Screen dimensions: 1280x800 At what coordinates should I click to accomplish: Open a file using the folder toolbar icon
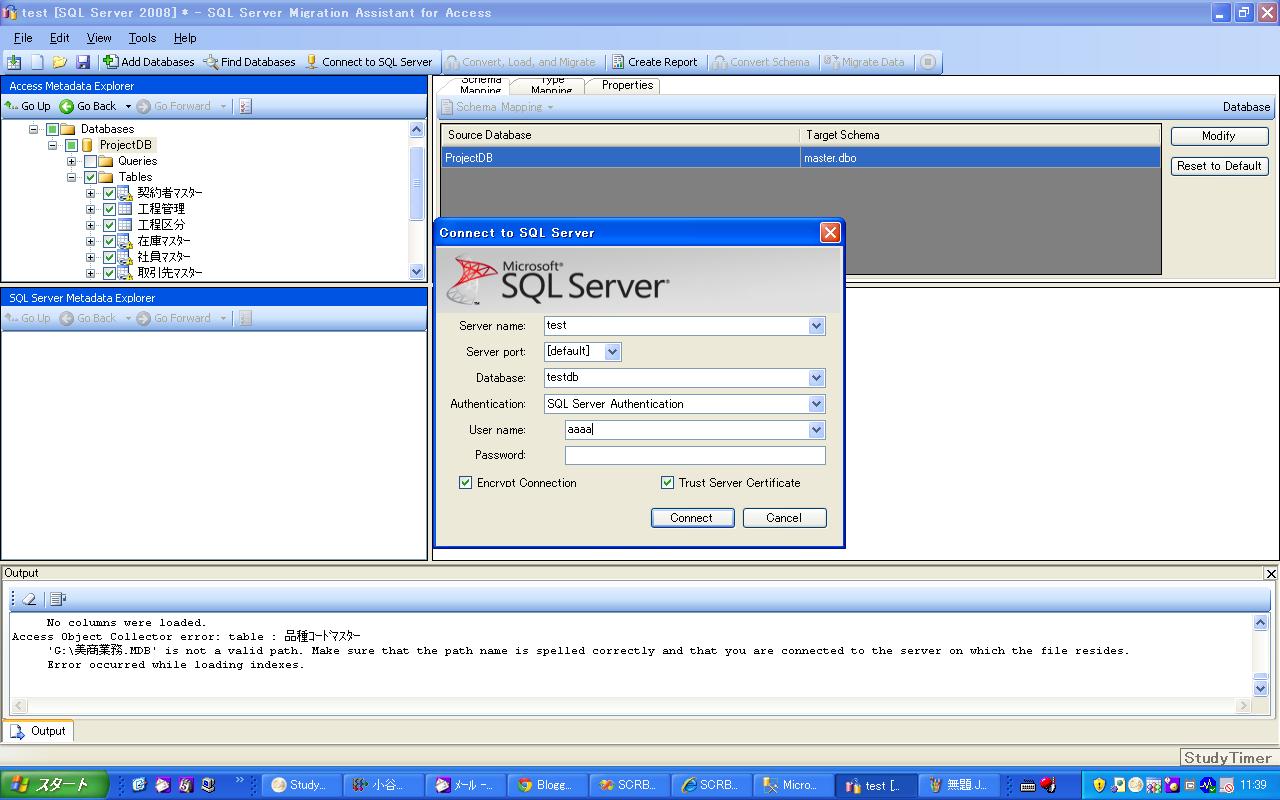pos(59,61)
